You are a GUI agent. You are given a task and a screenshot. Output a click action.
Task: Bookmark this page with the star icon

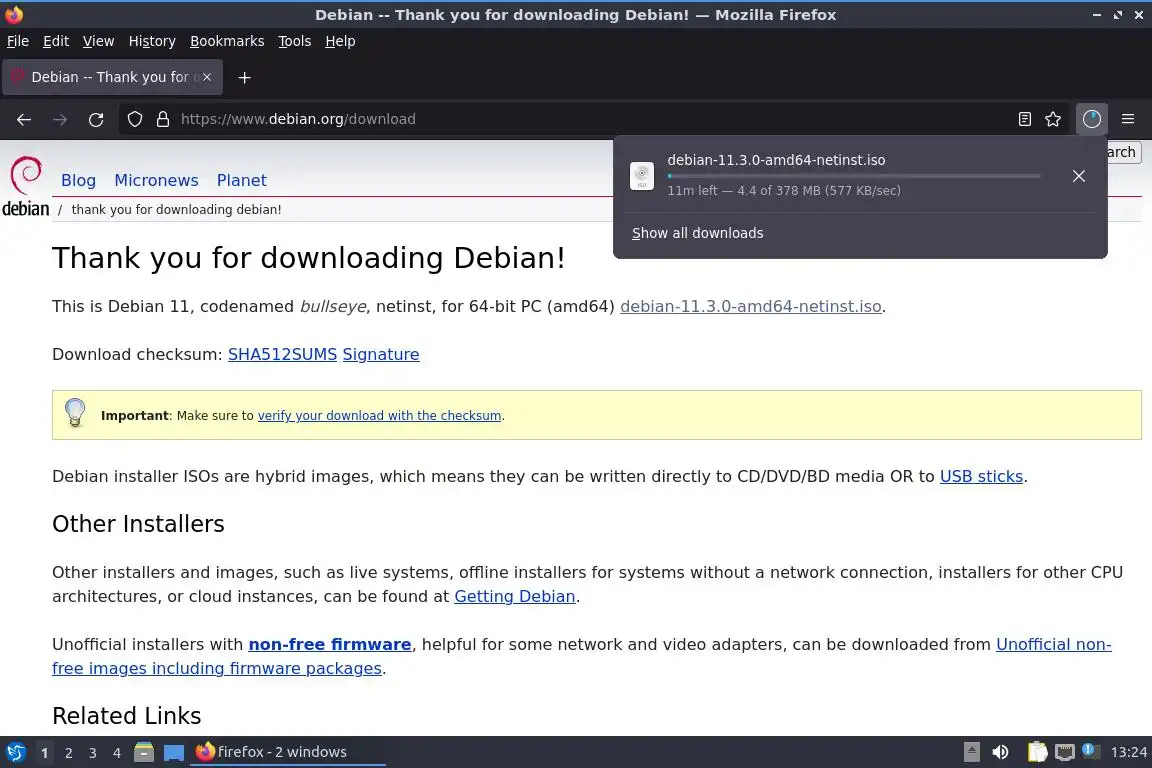coord(1053,119)
